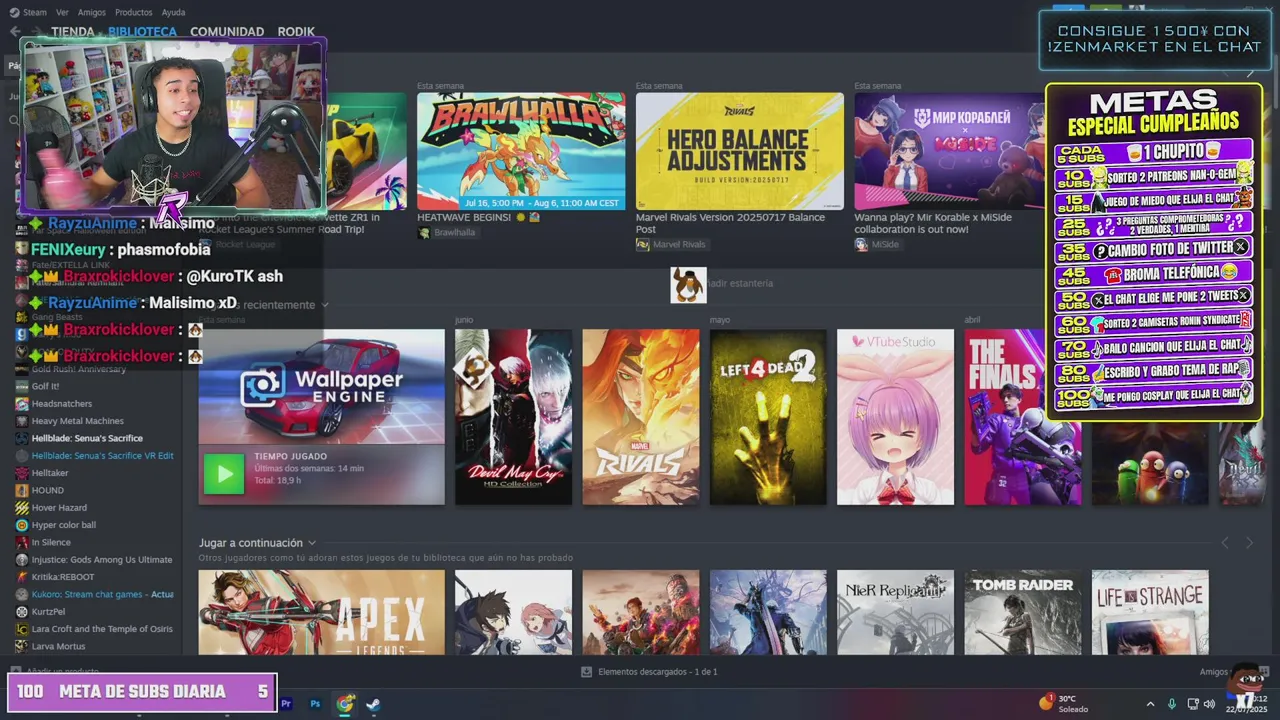
Task: Open the Ayuda menu
Action: 173,12
